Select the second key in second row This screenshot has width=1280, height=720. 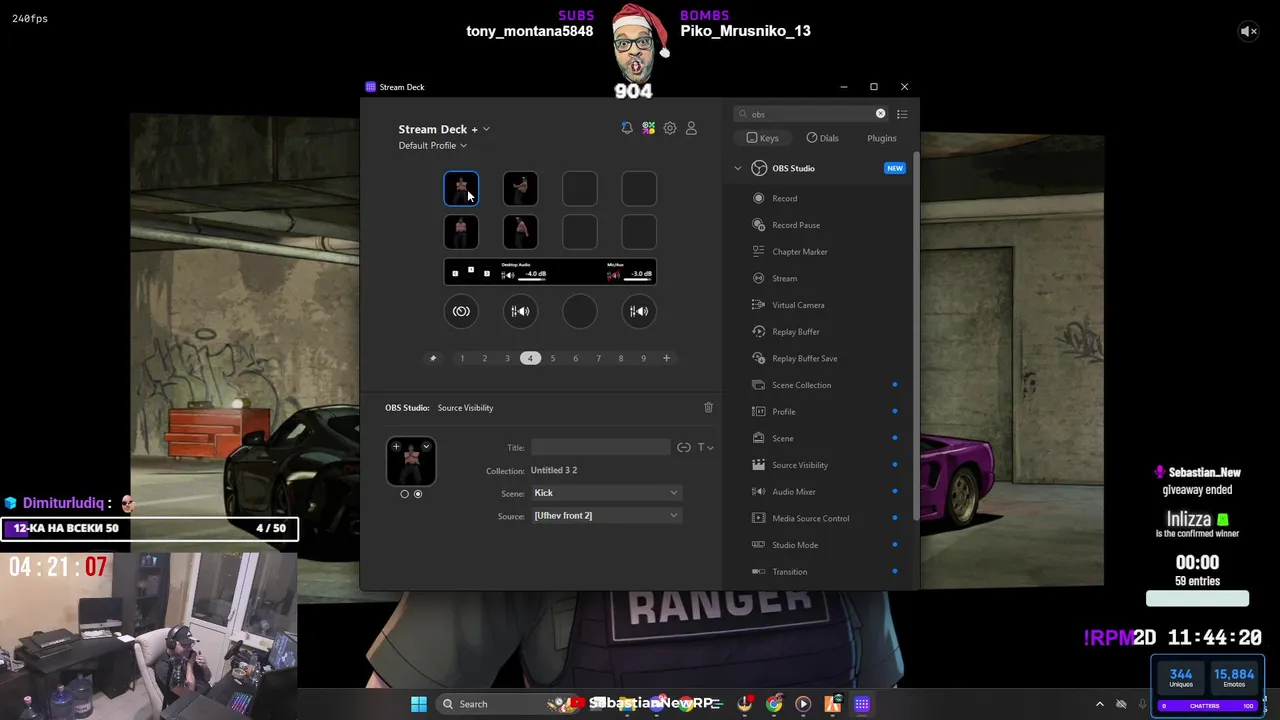(520, 232)
